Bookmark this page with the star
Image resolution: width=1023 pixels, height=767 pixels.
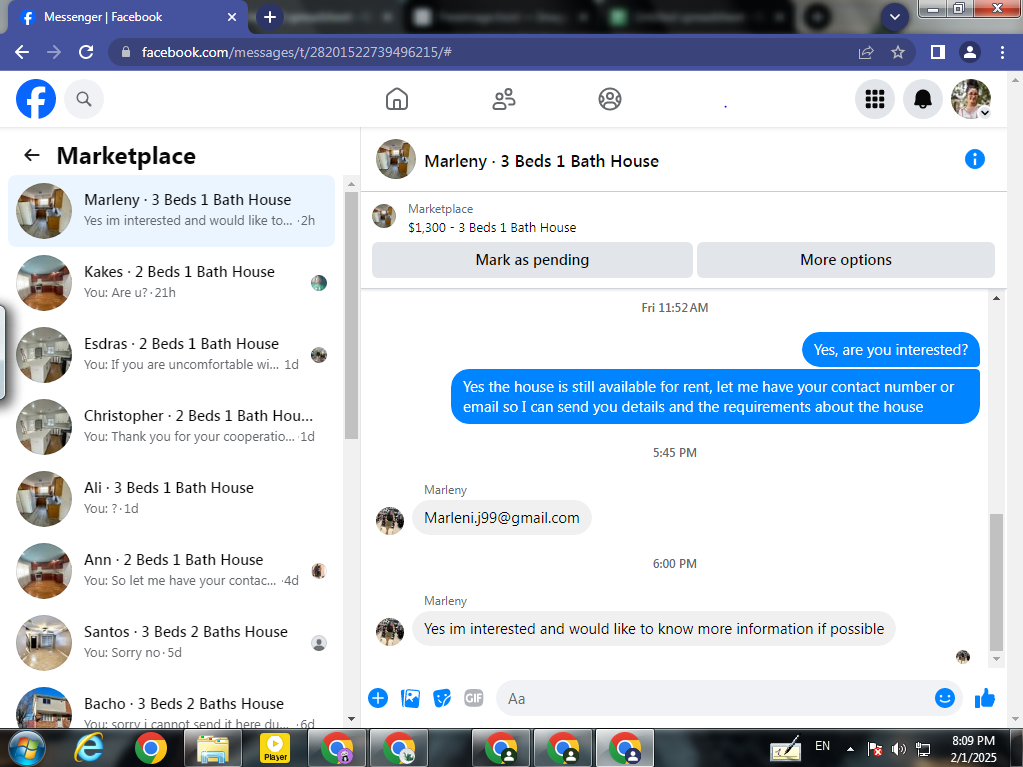click(898, 52)
